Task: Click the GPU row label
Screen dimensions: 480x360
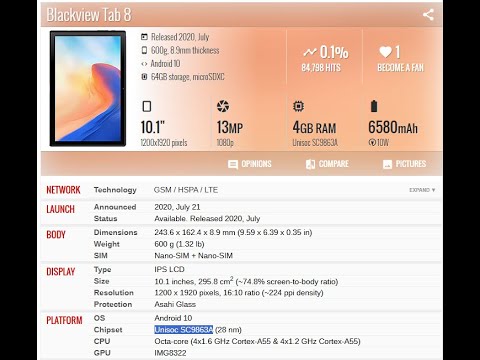Action: click(x=102, y=353)
